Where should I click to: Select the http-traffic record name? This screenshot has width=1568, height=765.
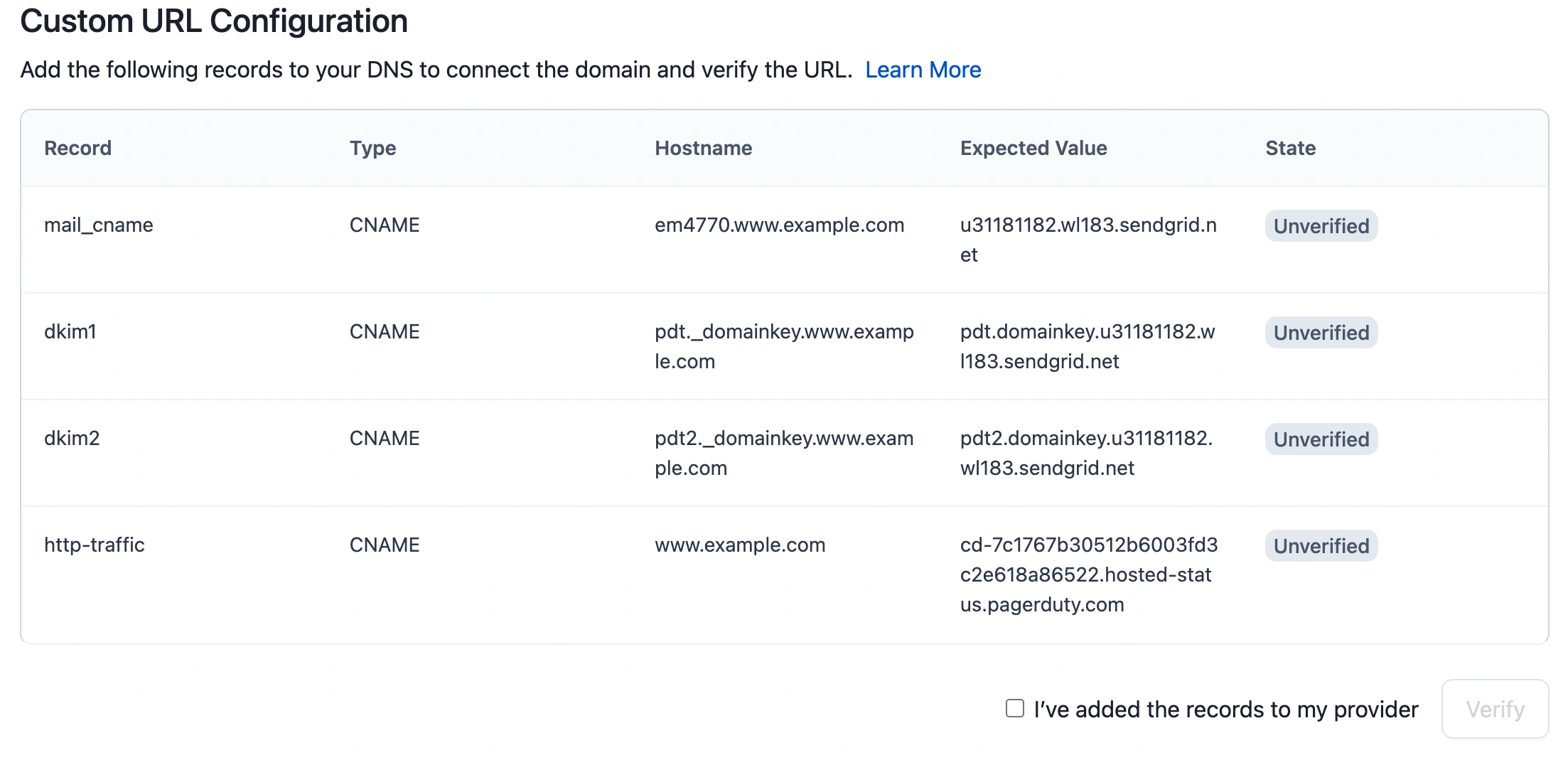click(94, 545)
